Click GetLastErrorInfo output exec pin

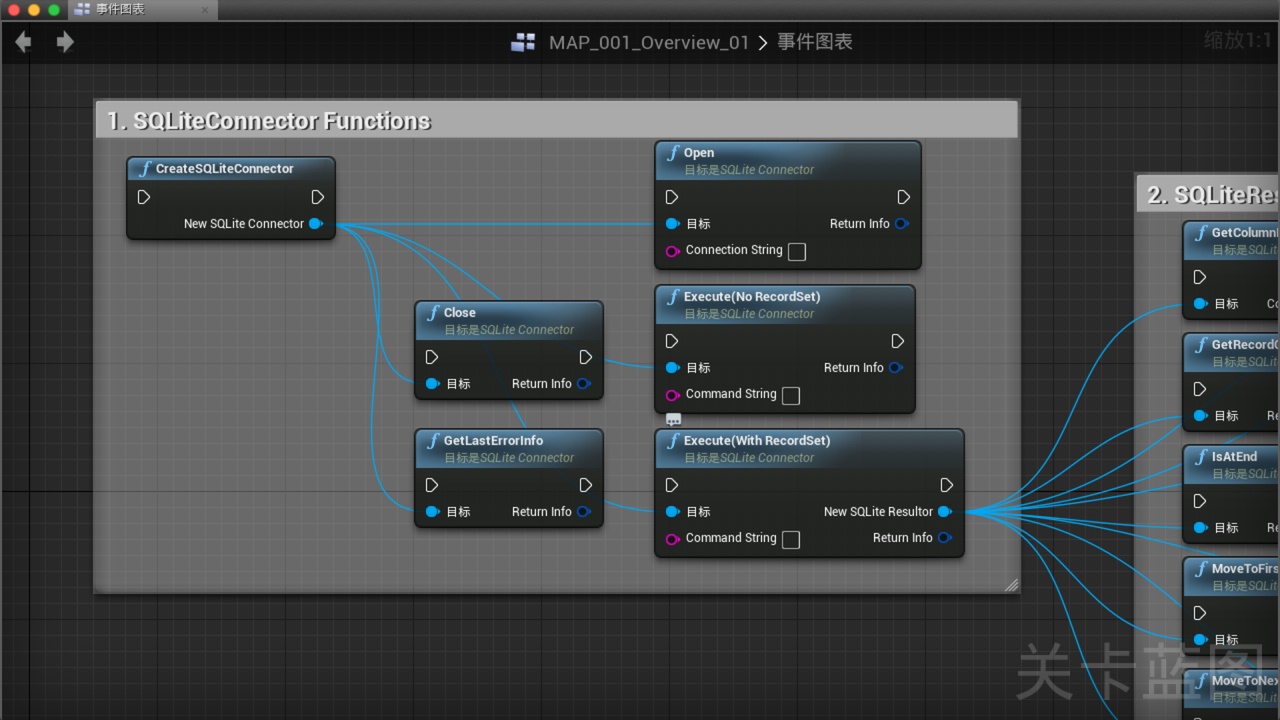(585, 485)
